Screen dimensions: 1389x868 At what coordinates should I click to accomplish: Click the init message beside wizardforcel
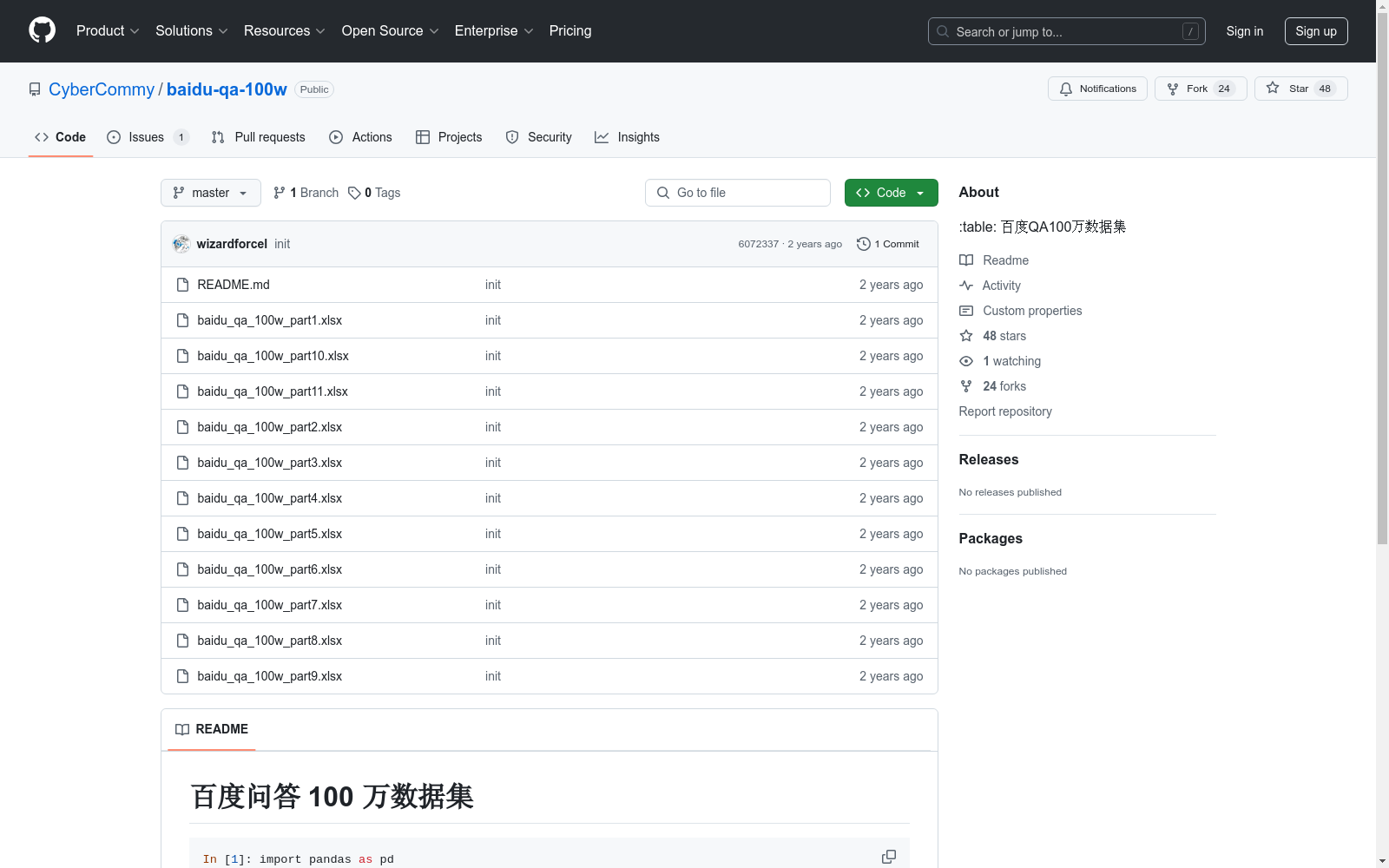pos(282,244)
